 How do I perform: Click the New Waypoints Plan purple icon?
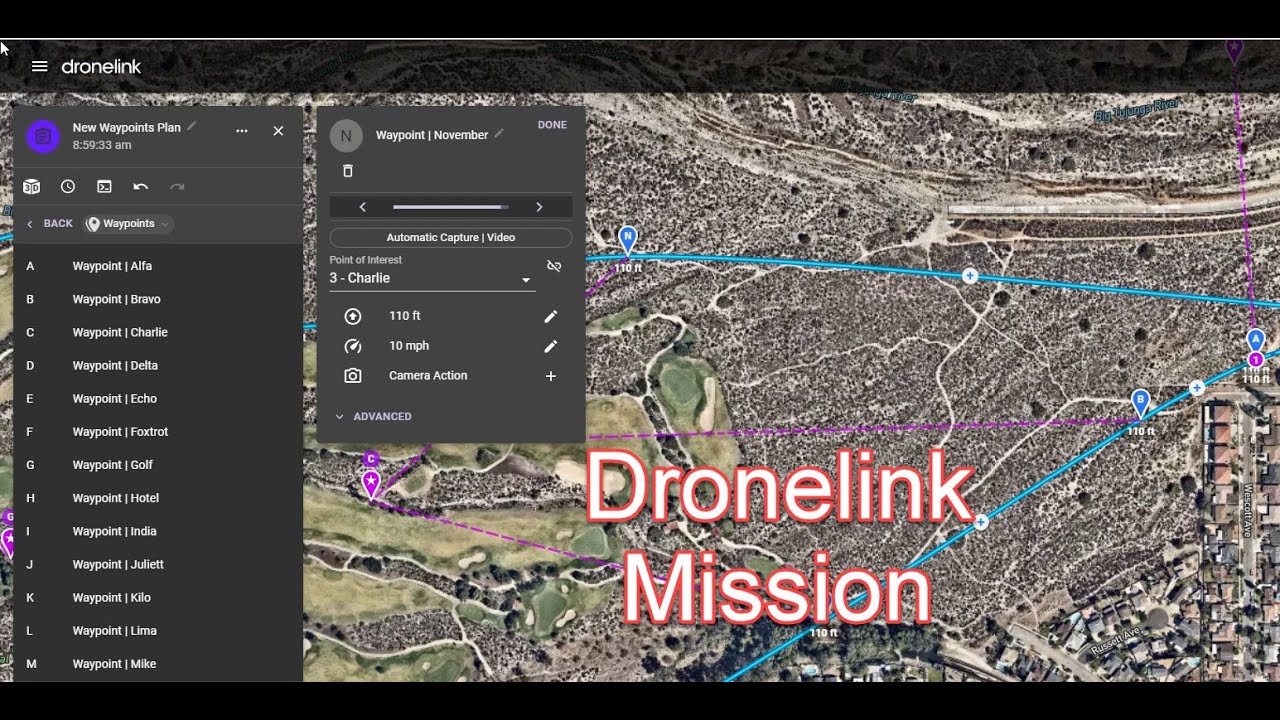click(43, 136)
